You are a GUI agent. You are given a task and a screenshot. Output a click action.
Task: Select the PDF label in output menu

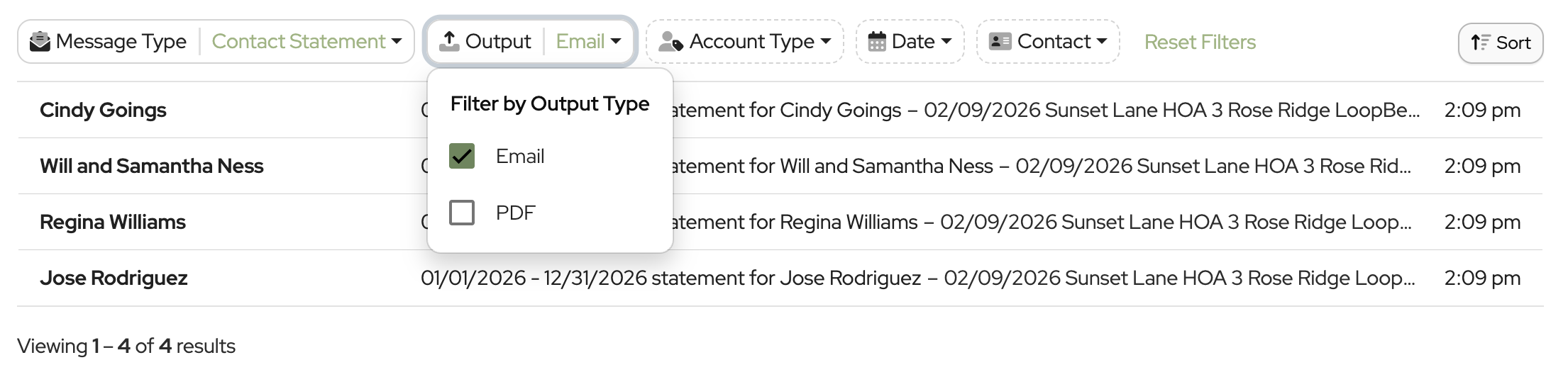[515, 213]
